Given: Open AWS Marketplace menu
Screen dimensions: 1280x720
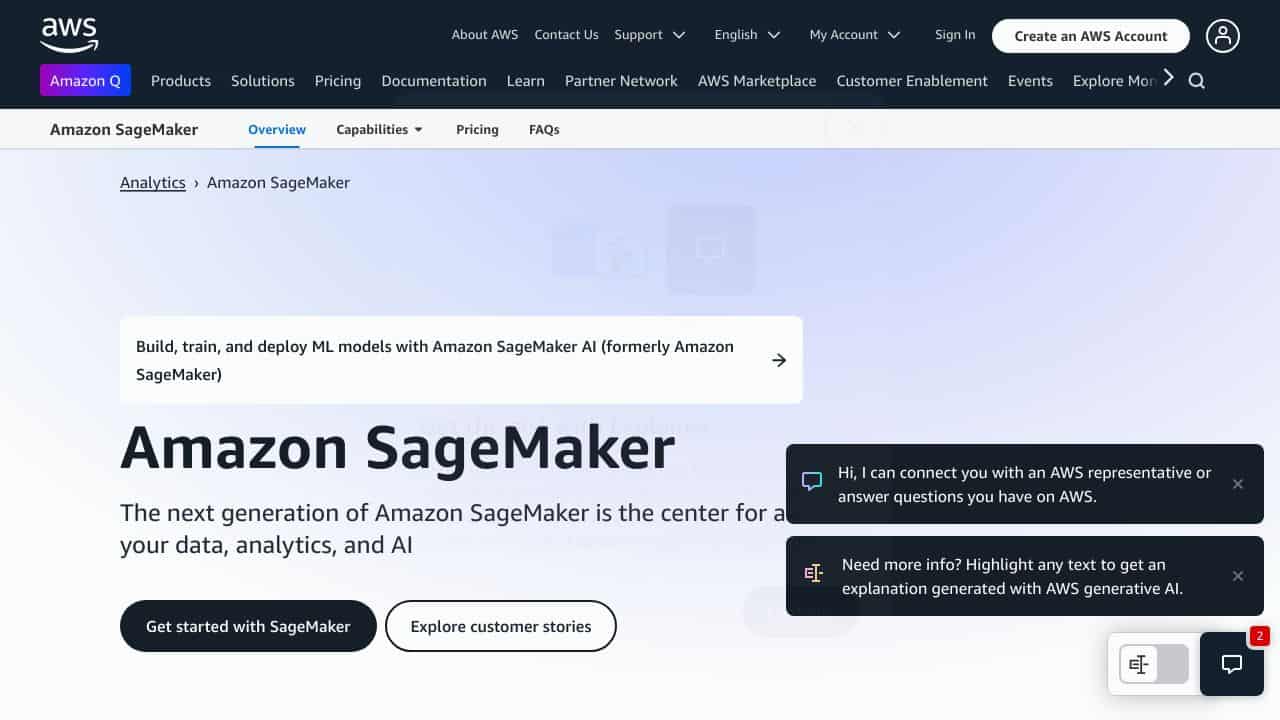Looking at the screenshot, I should (x=757, y=81).
